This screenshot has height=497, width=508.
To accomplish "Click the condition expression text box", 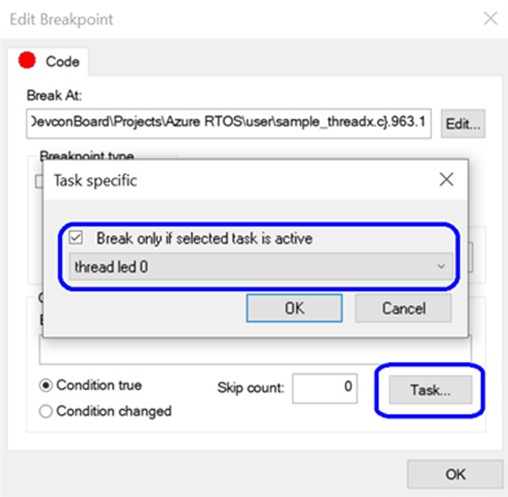I will click(255, 351).
